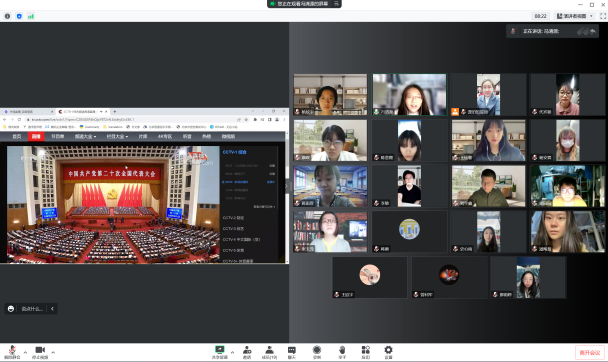Open the speaker view layout dropdown
The image size is (608, 362).
tap(575, 16)
